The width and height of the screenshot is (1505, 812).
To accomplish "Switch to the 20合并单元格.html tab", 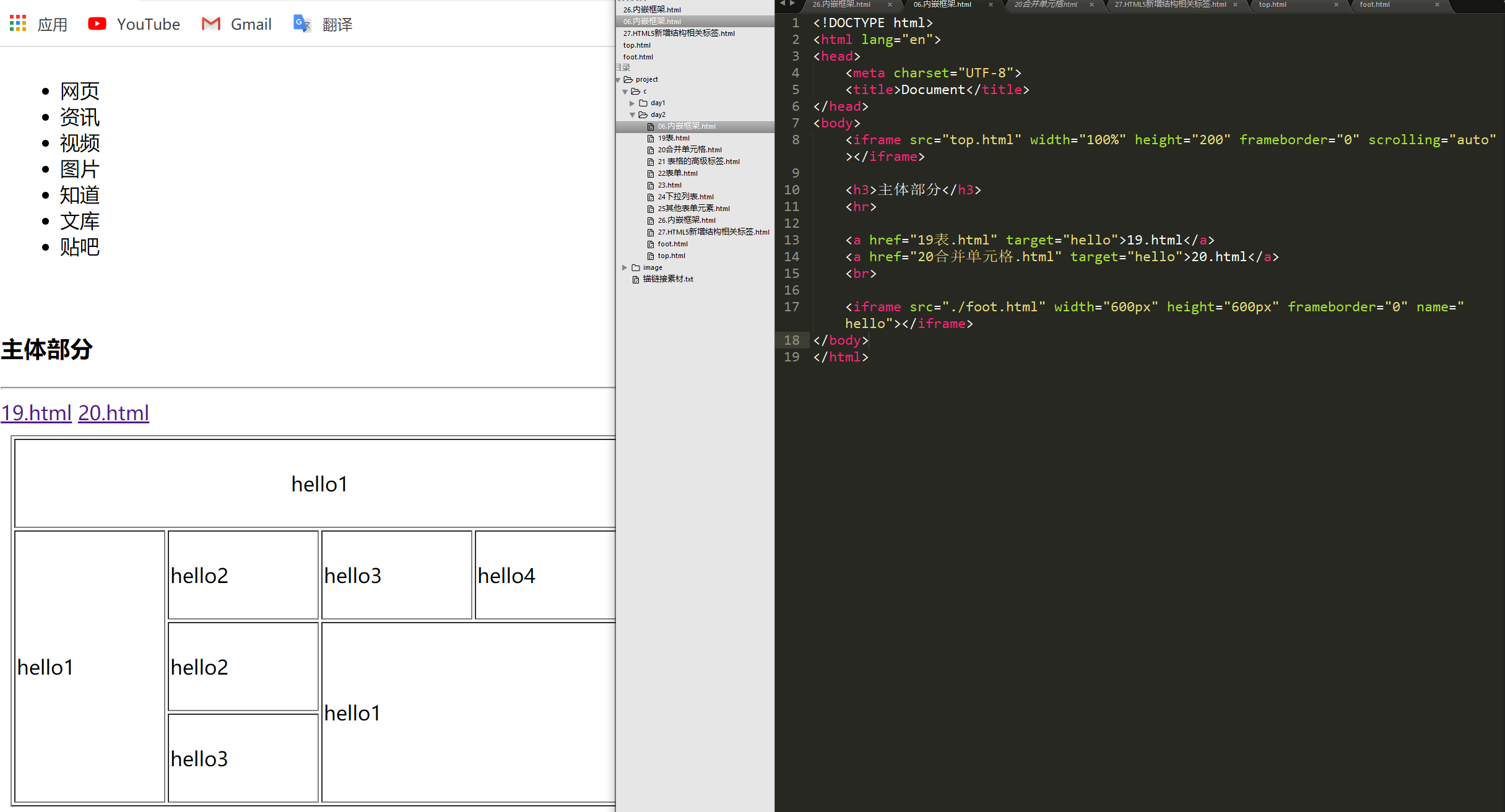I will point(1046,5).
